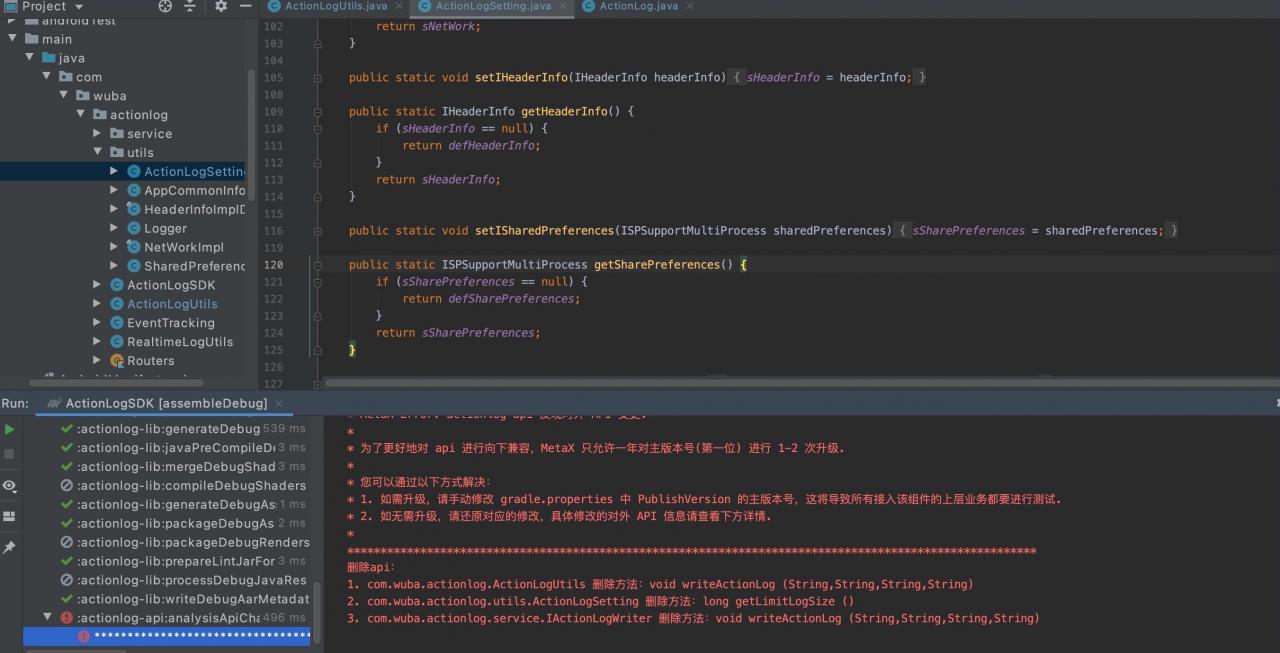1280x653 pixels.
Task: Toggle the eye view options in Run panel
Action: pos(9,486)
